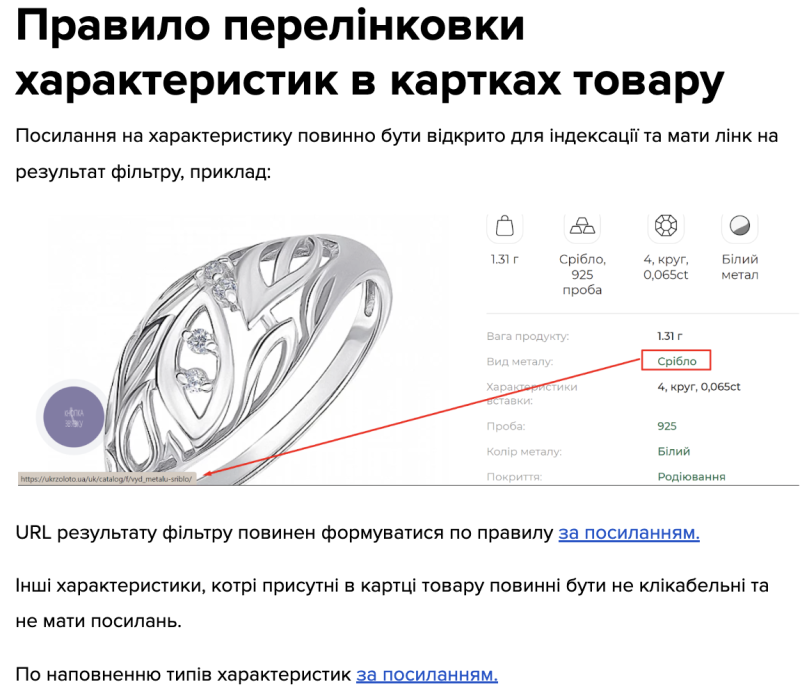This screenshot has width=800, height=698.
Task: Click the 'Вид металу:' label
Action: [519, 361]
